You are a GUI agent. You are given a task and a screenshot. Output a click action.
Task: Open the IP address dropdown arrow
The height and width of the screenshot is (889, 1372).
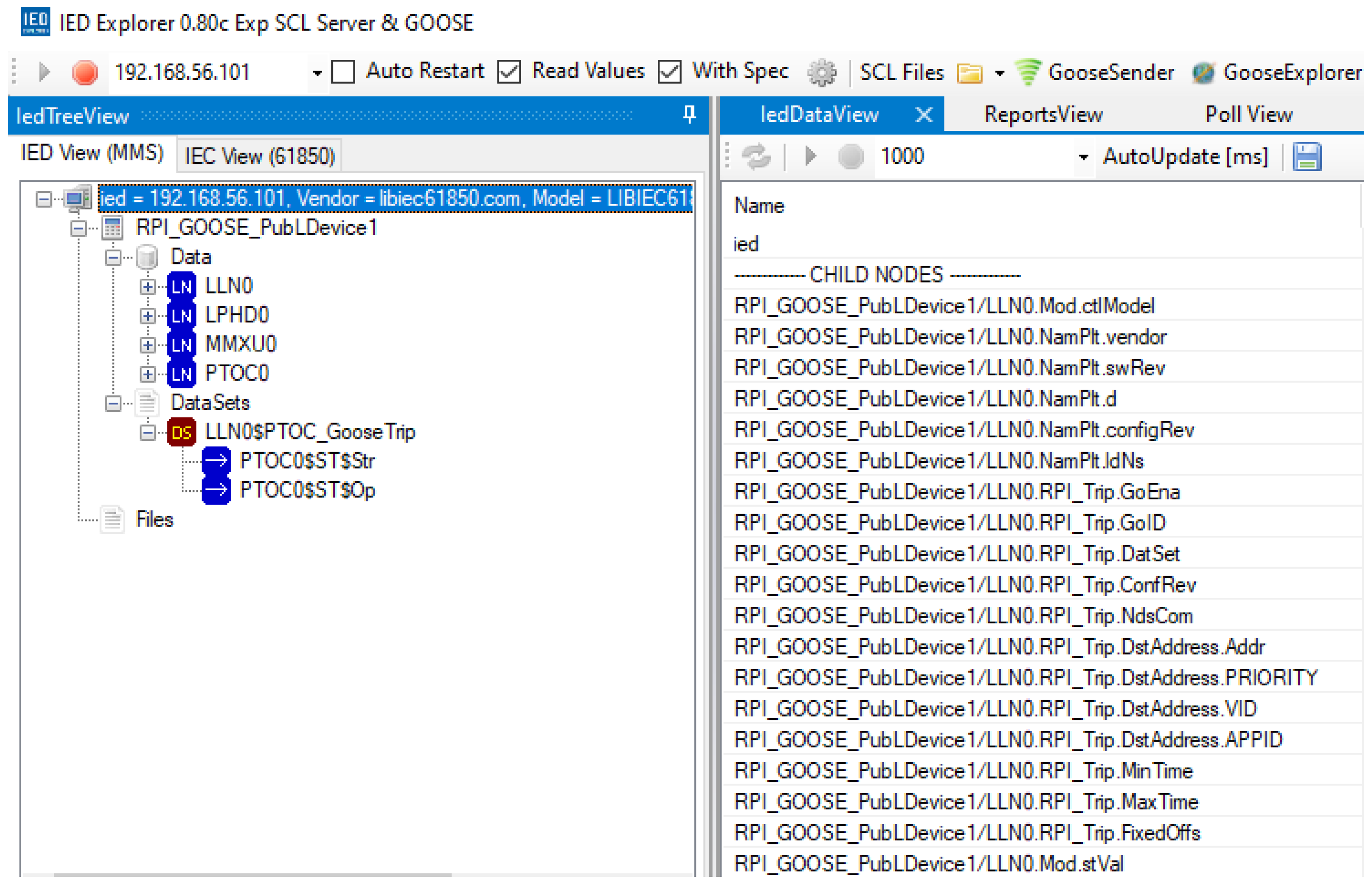point(317,73)
